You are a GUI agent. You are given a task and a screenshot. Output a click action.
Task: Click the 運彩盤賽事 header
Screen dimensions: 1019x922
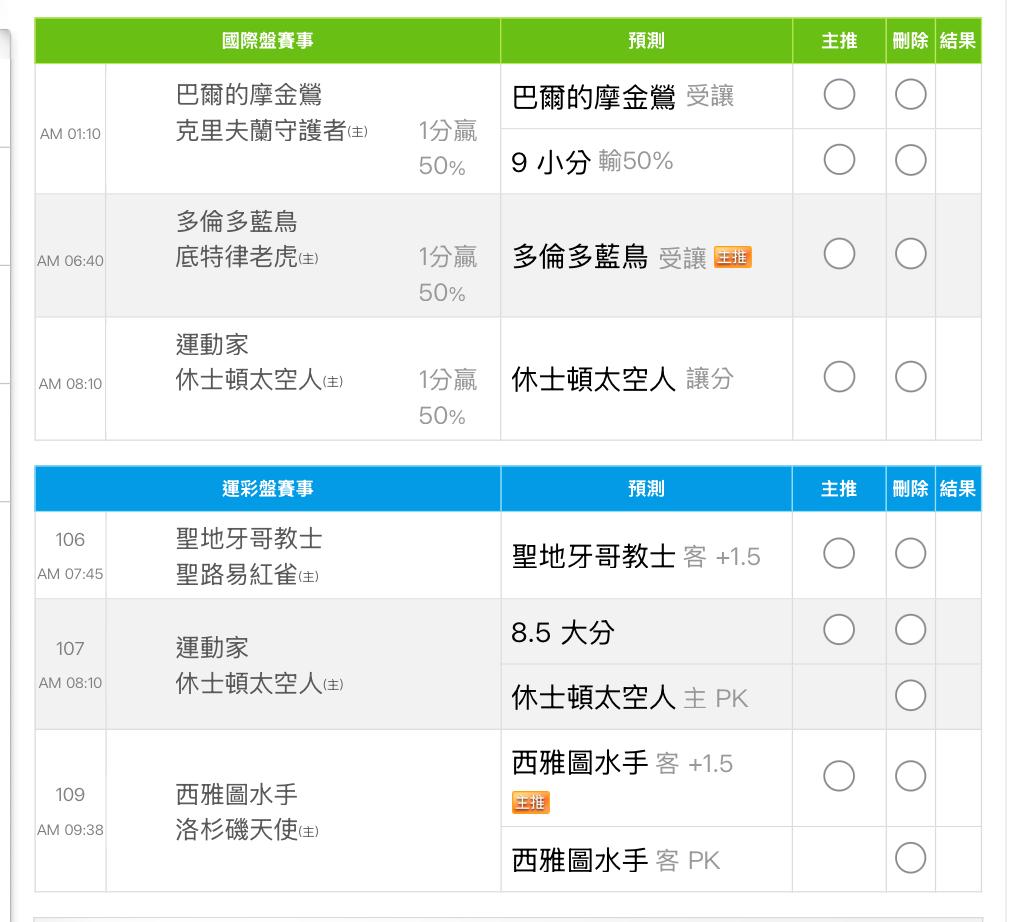267,489
